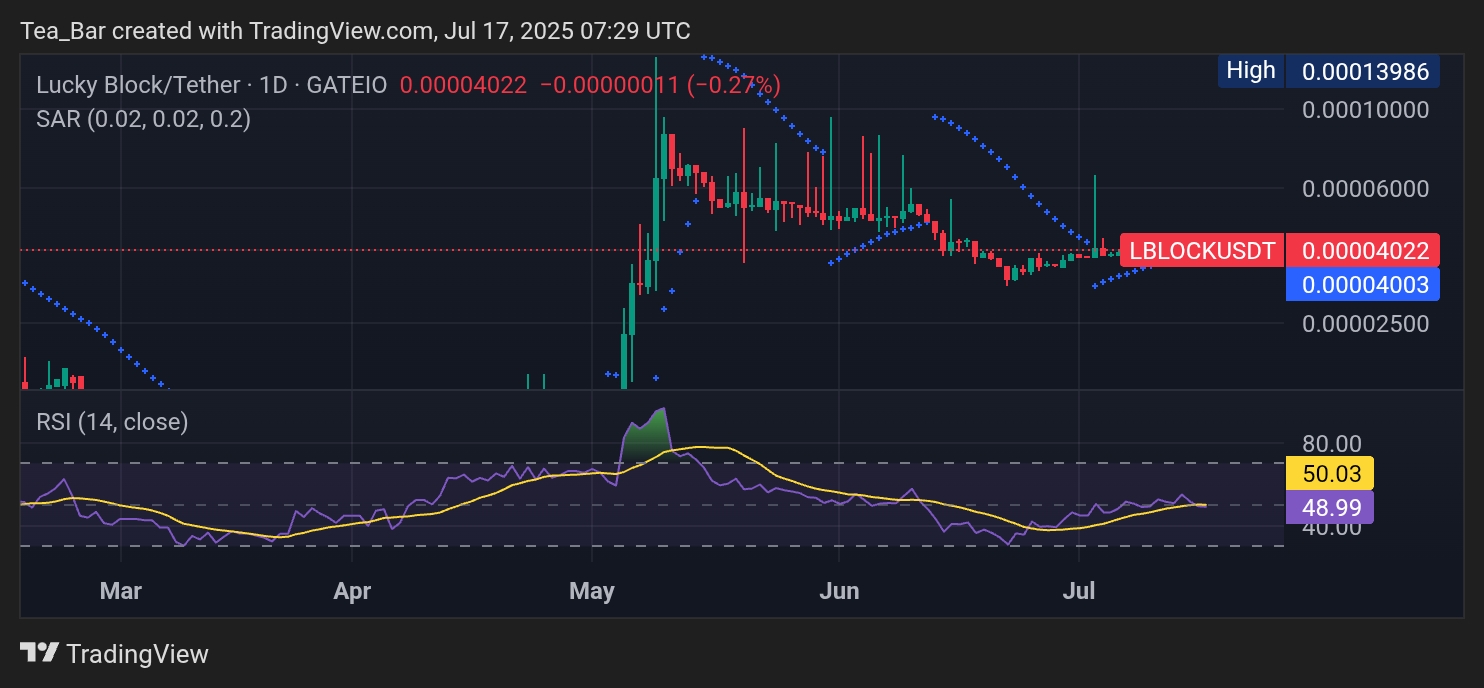This screenshot has height=688, width=1484.
Task: Click the −0.00000011 (−0.27%) change value
Action: click(x=660, y=85)
